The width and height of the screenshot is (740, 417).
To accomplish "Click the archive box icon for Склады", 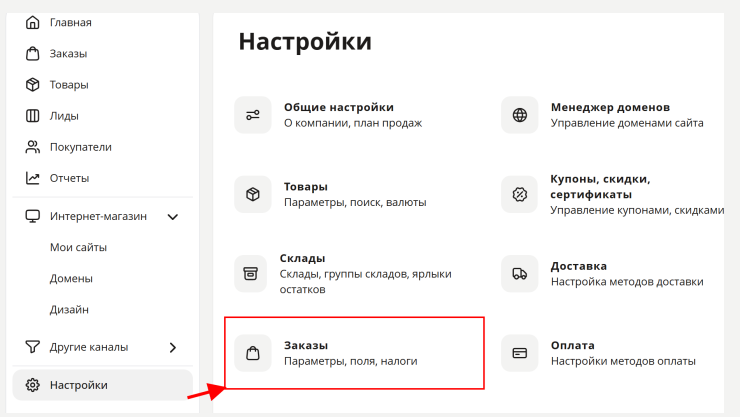I will click(251, 274).
